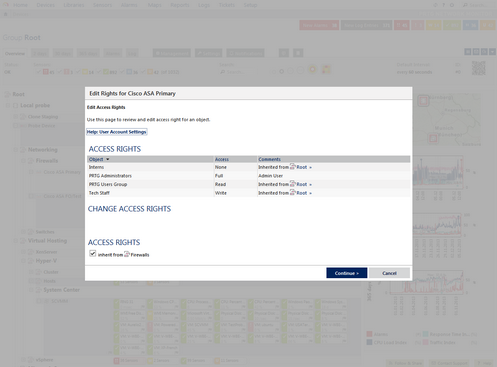Click the top bar search field
This screenshot has width=497, height=367.
point(479,5)
